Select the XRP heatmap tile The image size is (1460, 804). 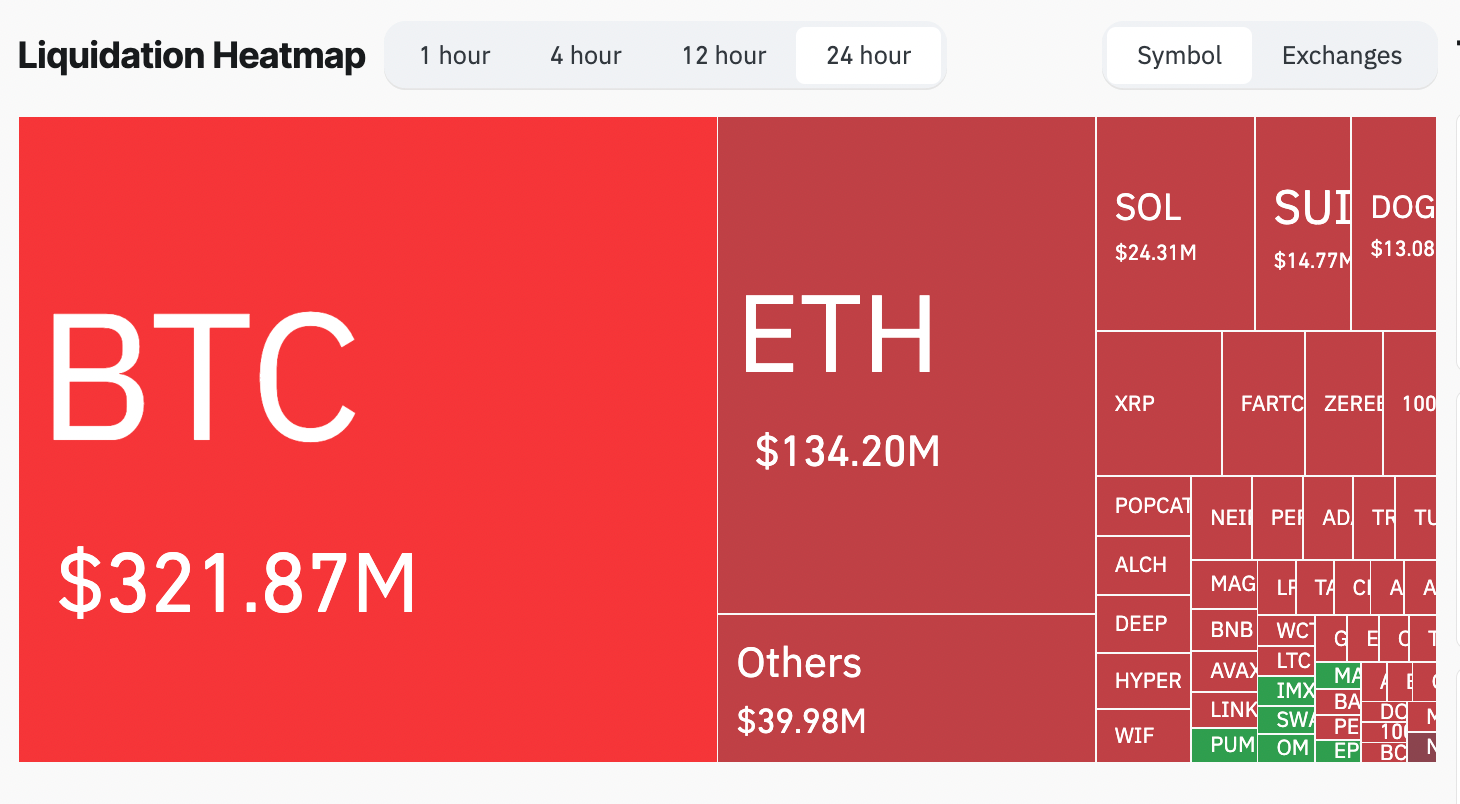tap(1158, 404)
